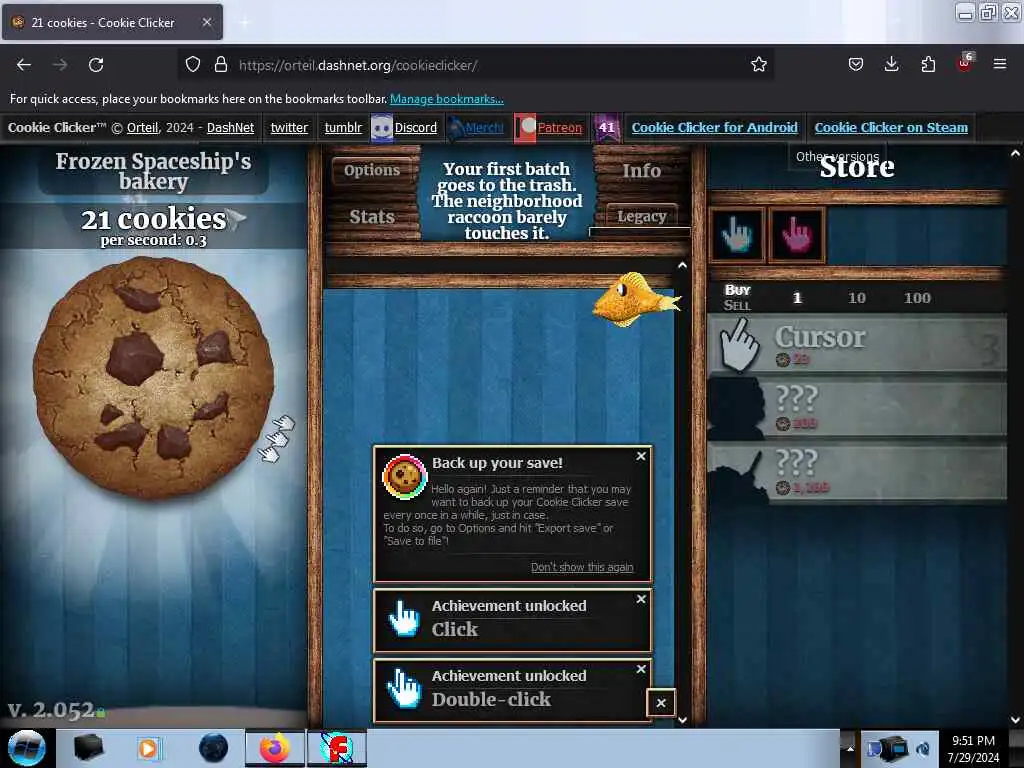
Task: Click the swimming golden fish
Action: tap(637, 299)
